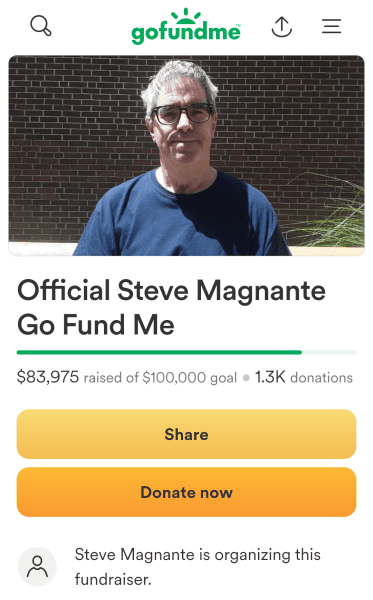Click the word "fundraiser." in organizer line

(x=113, y=579)
